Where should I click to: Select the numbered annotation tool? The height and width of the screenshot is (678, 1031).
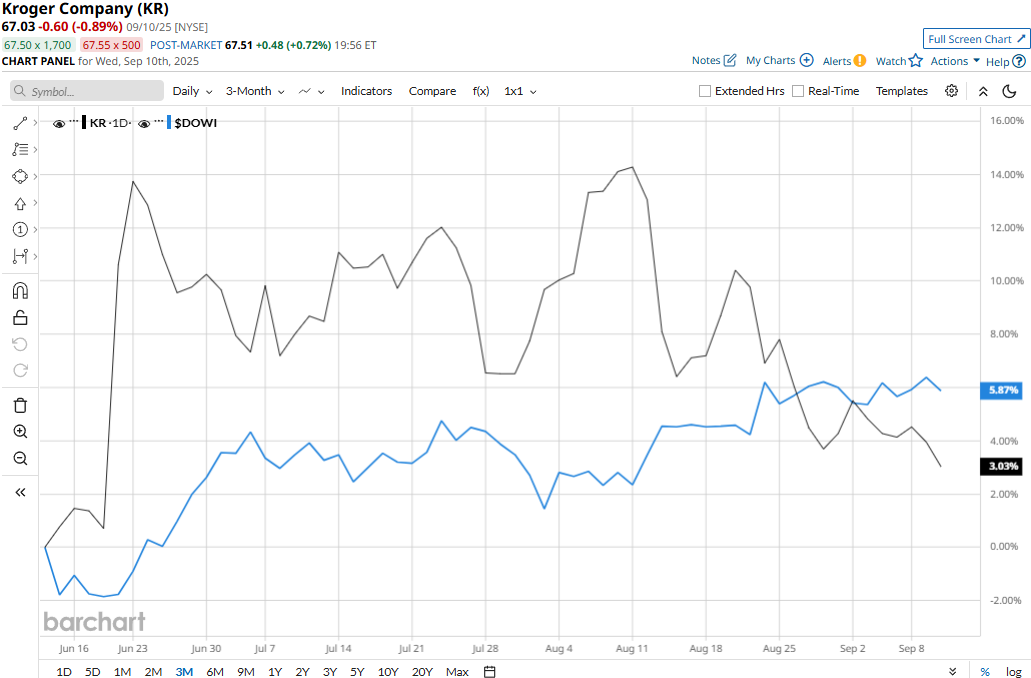pos(20,230)
